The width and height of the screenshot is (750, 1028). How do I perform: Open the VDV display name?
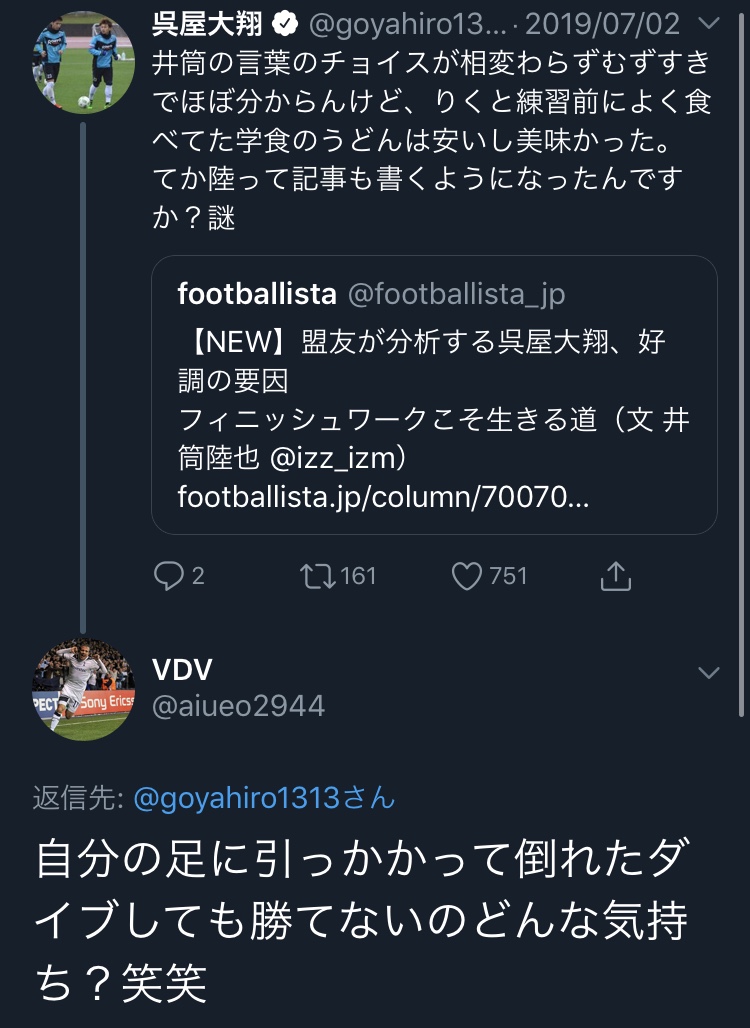pyautogui.click(x=182, y=670)
